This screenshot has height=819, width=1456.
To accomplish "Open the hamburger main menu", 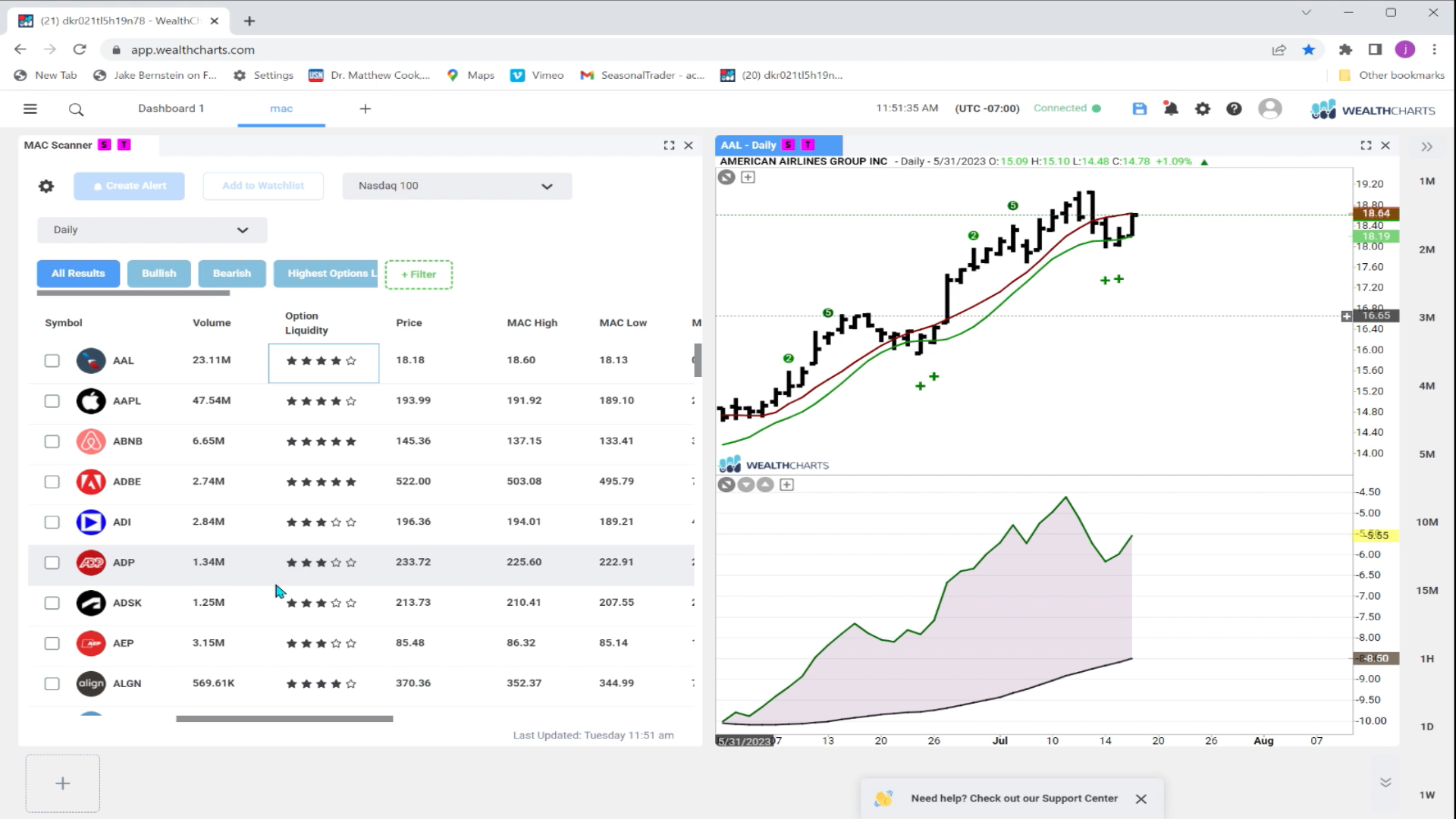I will pos(30,109).
